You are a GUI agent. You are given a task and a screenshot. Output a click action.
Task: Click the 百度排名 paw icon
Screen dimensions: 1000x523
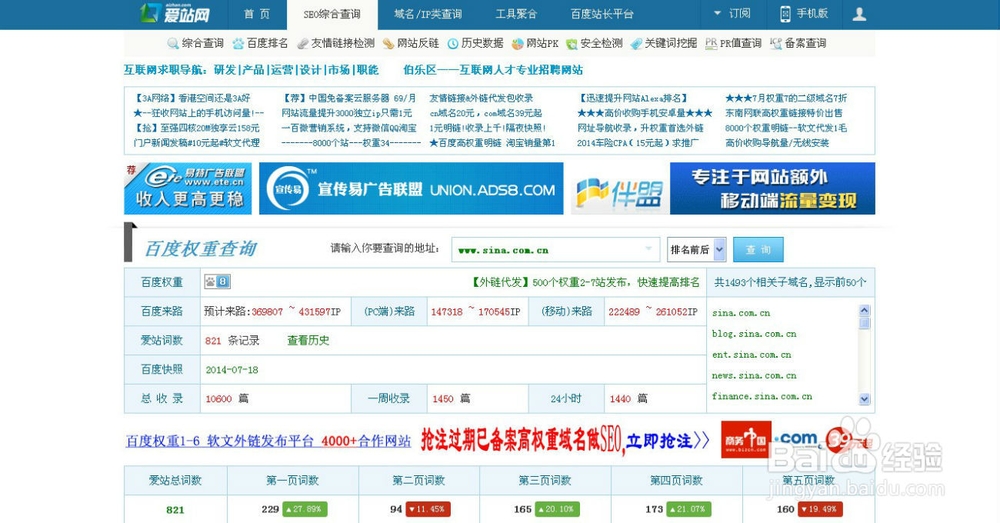(238, 43)
